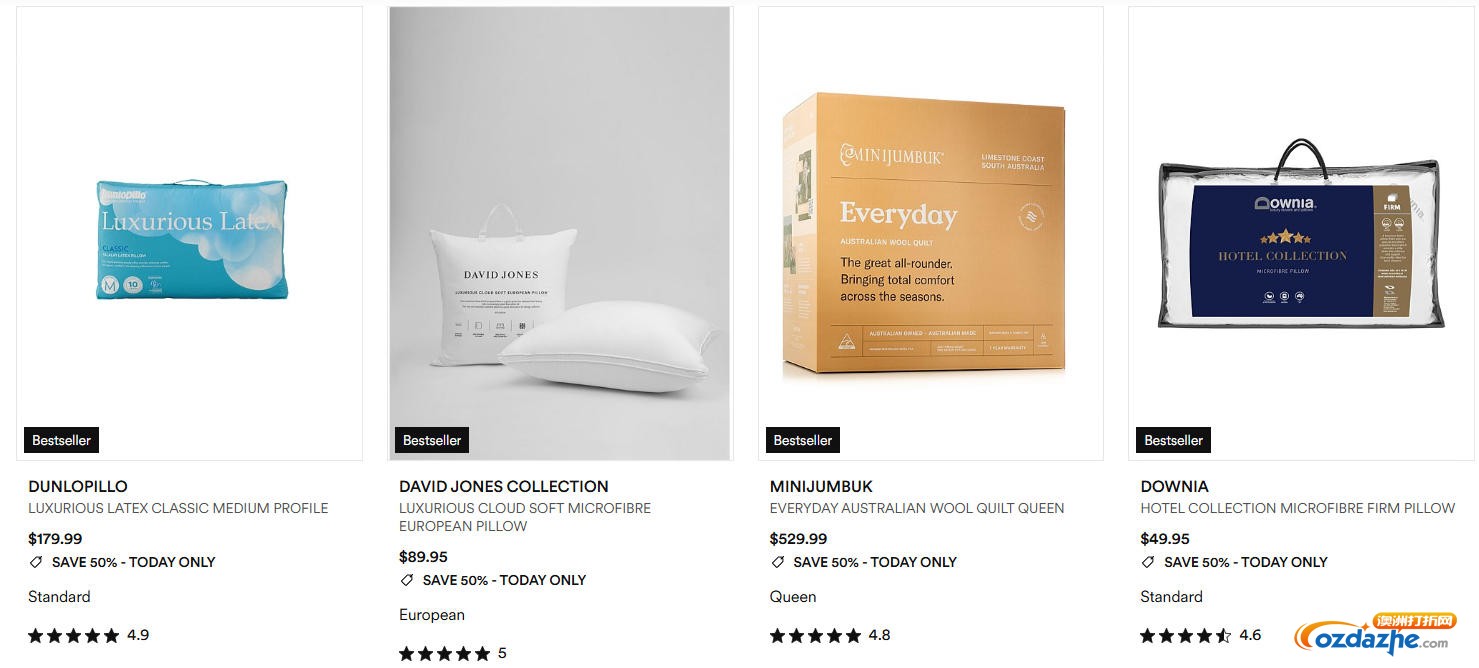Click the Bestseller badge on Dunlopillo pillow
The width and height of the screenshot is (1479, 668).
[x=62, y=440]
